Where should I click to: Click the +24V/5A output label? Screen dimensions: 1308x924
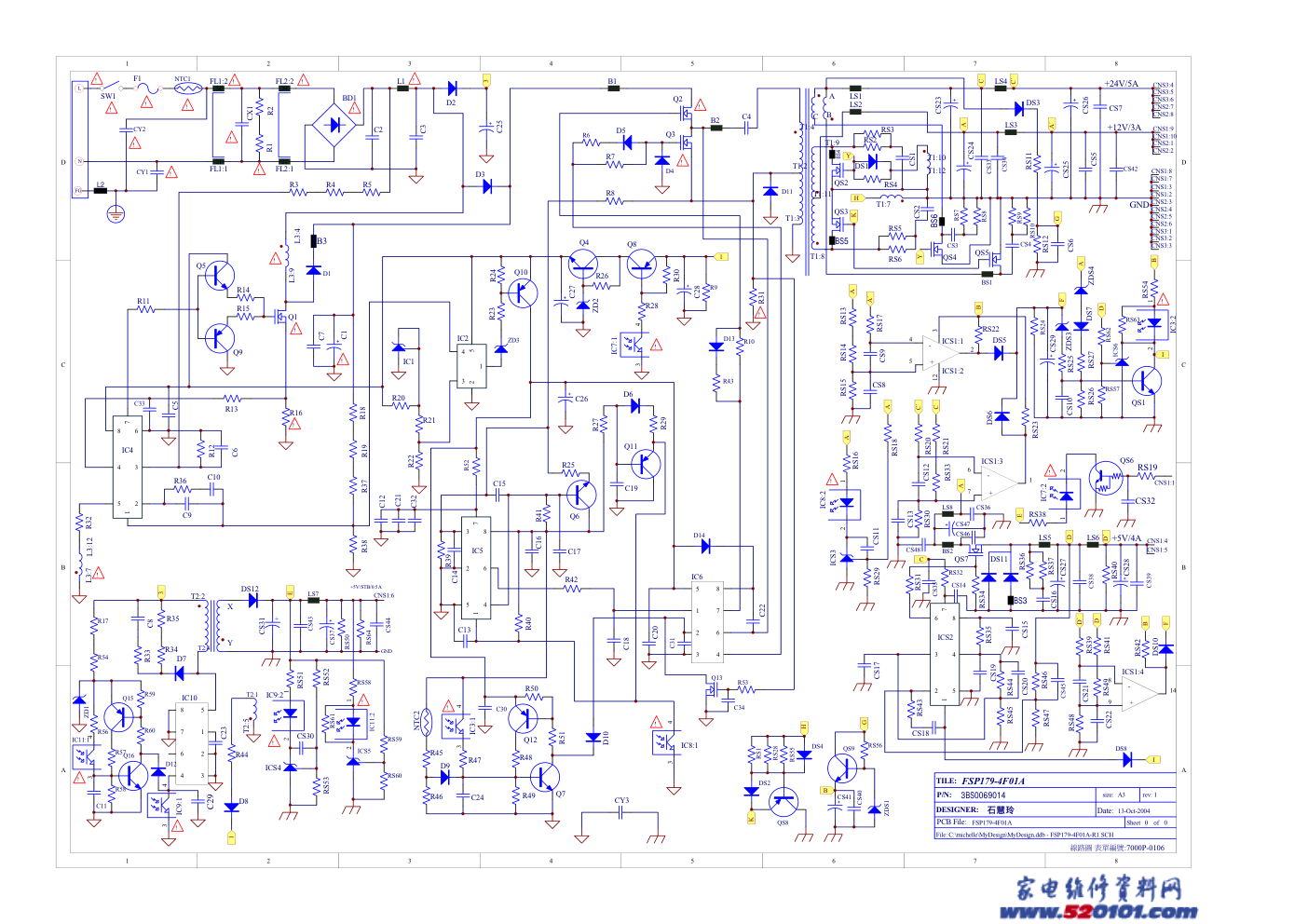[1122, 84]
